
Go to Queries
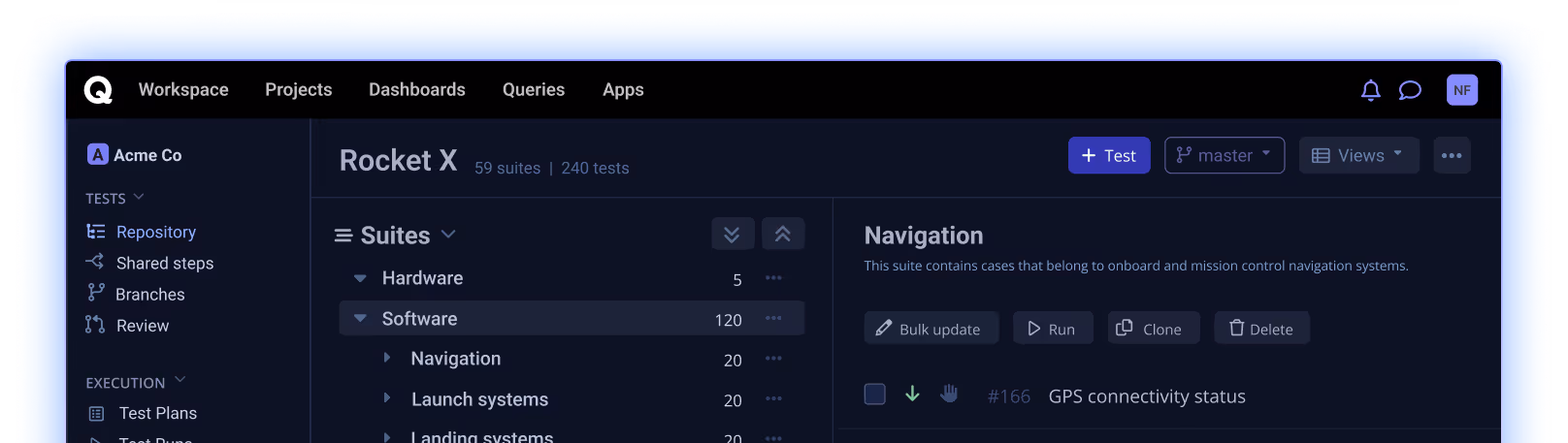click(x=534, y=90)
